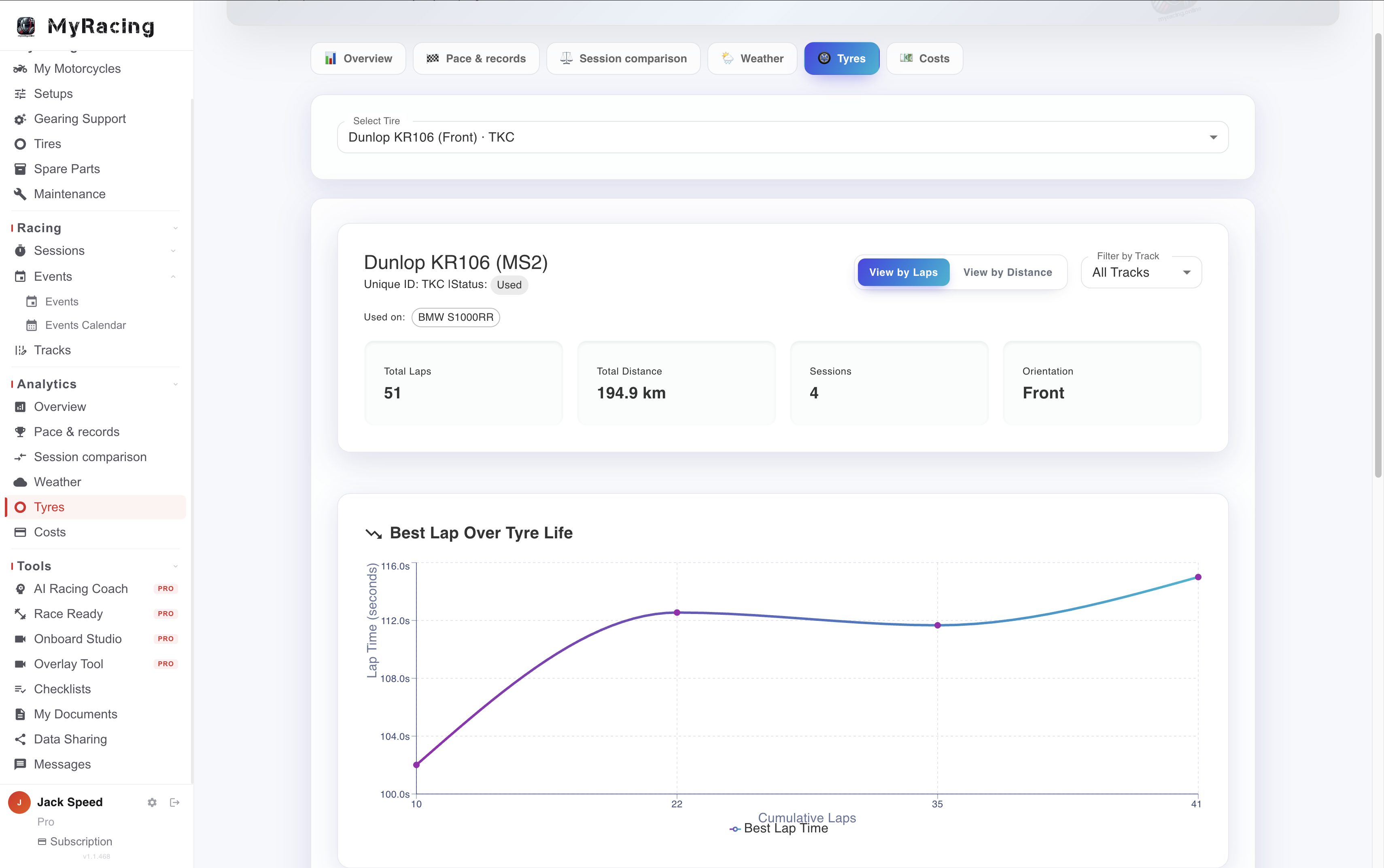Switch to View by Laps mode
1384x868 pixels.
coord(903,272)
